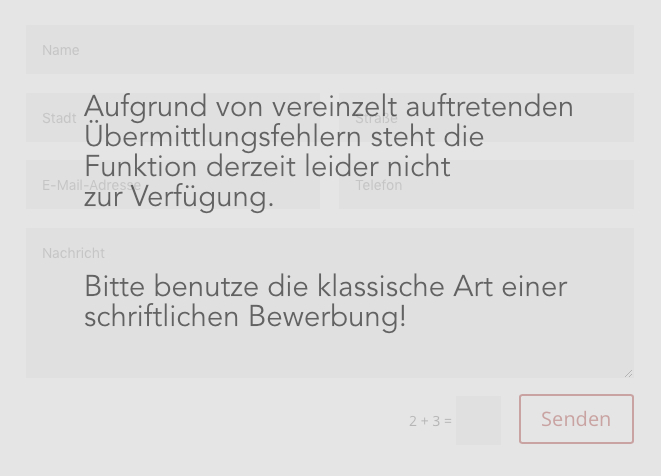This screenshot has width=661, height=476.
Task: Click the Name input field
Action: click(x=330, y=49)
